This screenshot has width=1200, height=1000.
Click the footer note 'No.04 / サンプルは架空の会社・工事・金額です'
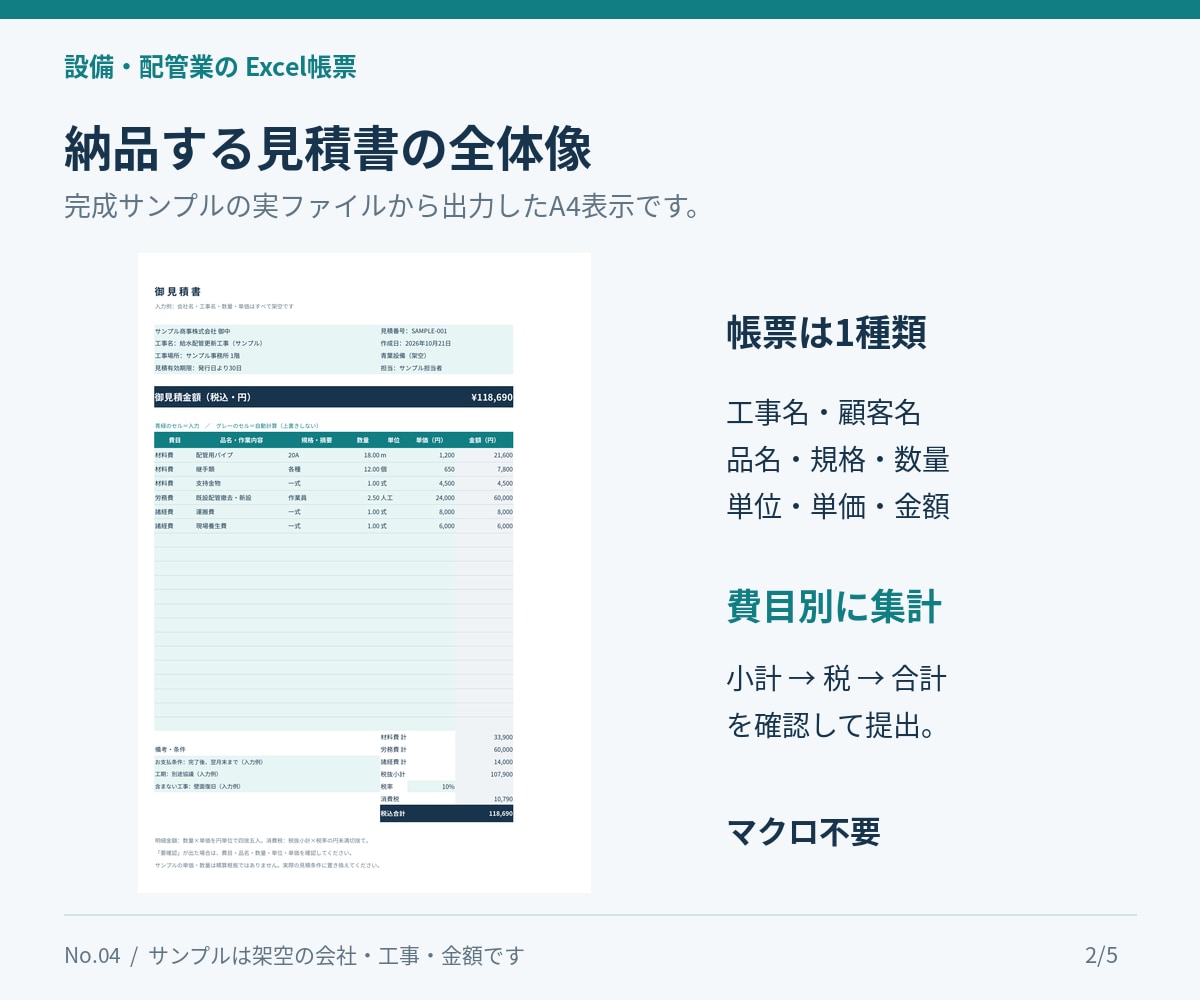pos(294,955)
